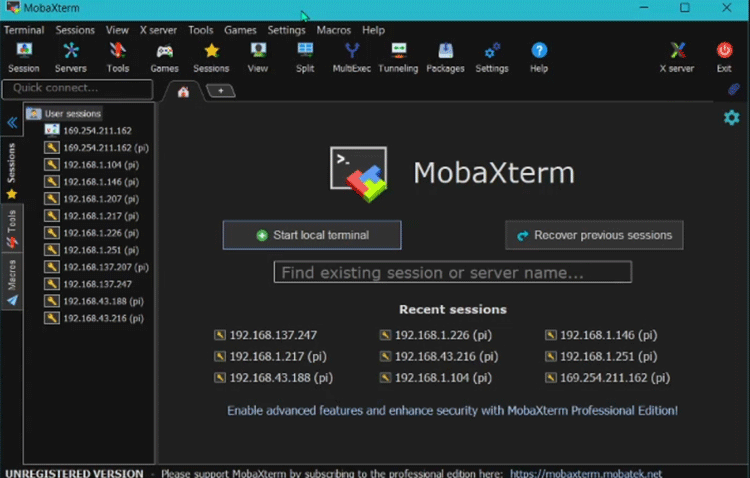750x478 pixels.
Task: Click Start local terminal button
Action: pos(312,235)
